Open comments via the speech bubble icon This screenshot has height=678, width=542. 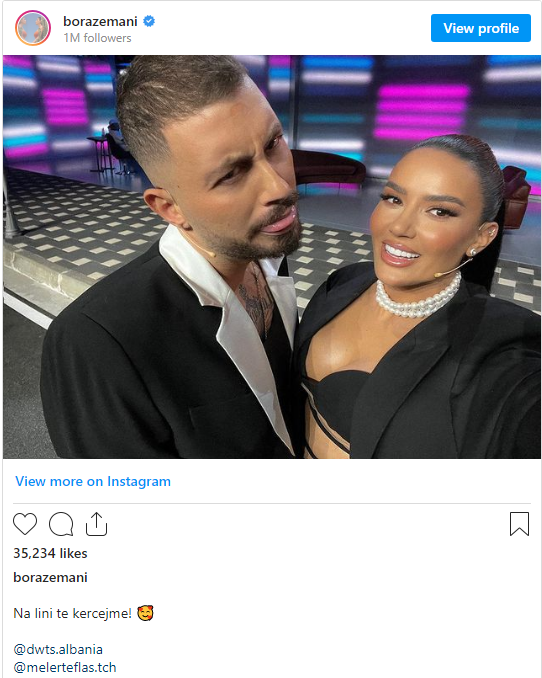pyautogui.click(x=61, y=524)
